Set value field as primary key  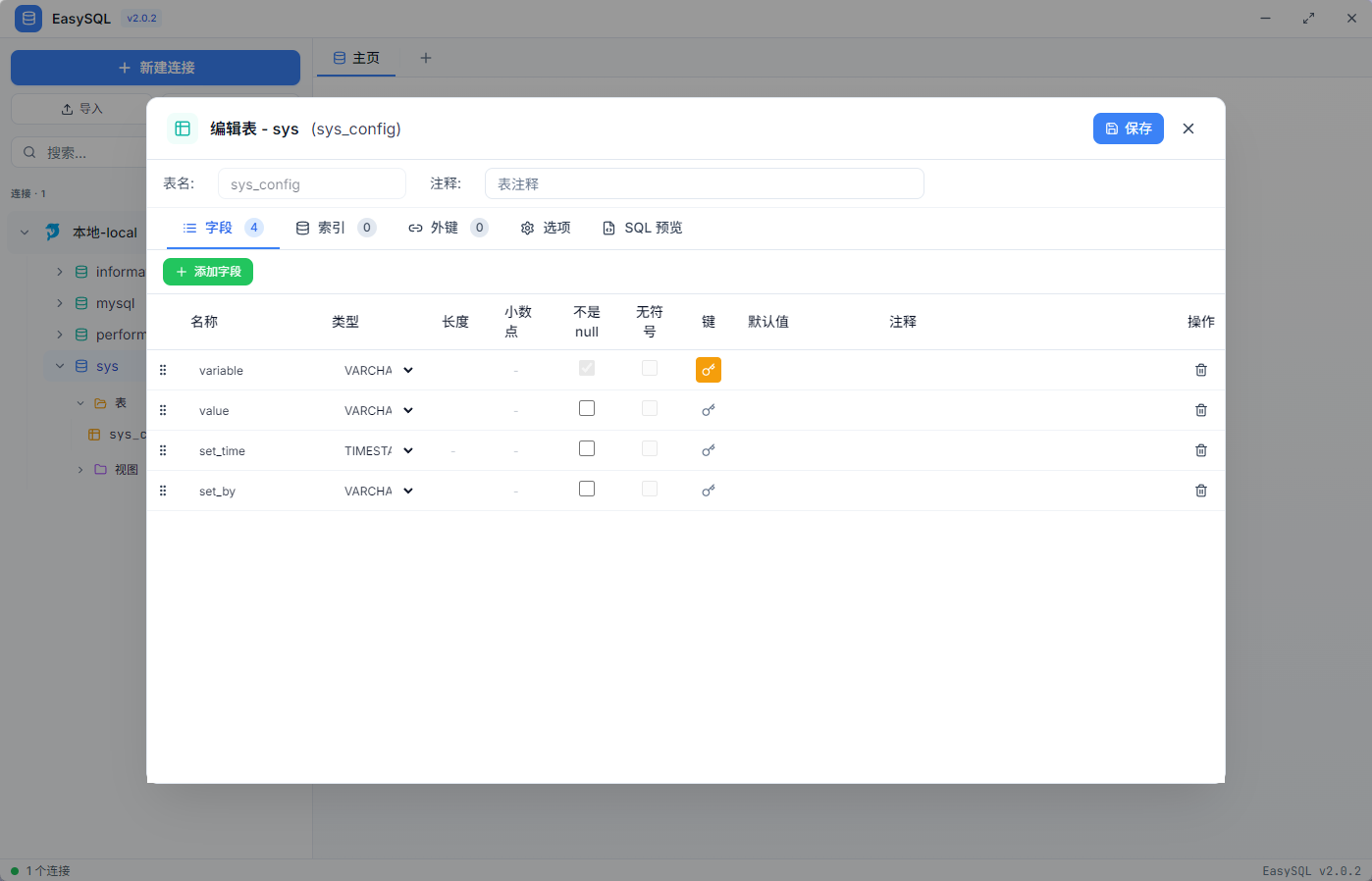(x=709, y=409)
